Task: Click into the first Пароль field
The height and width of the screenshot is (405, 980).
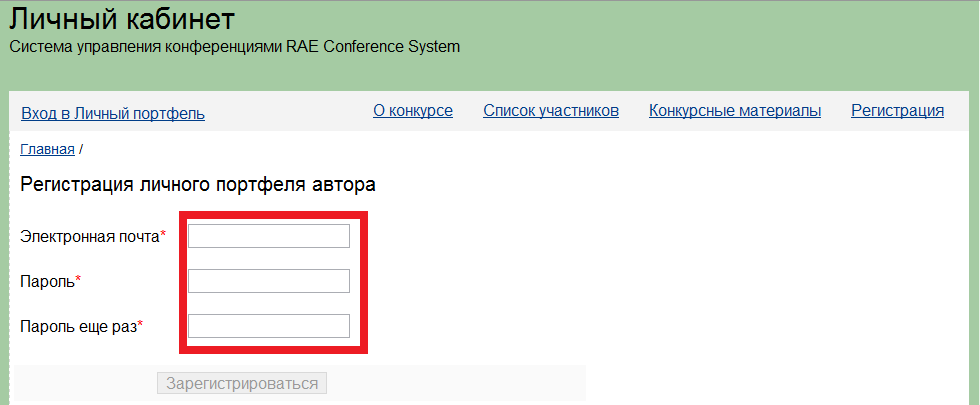Action: (269, 281)
